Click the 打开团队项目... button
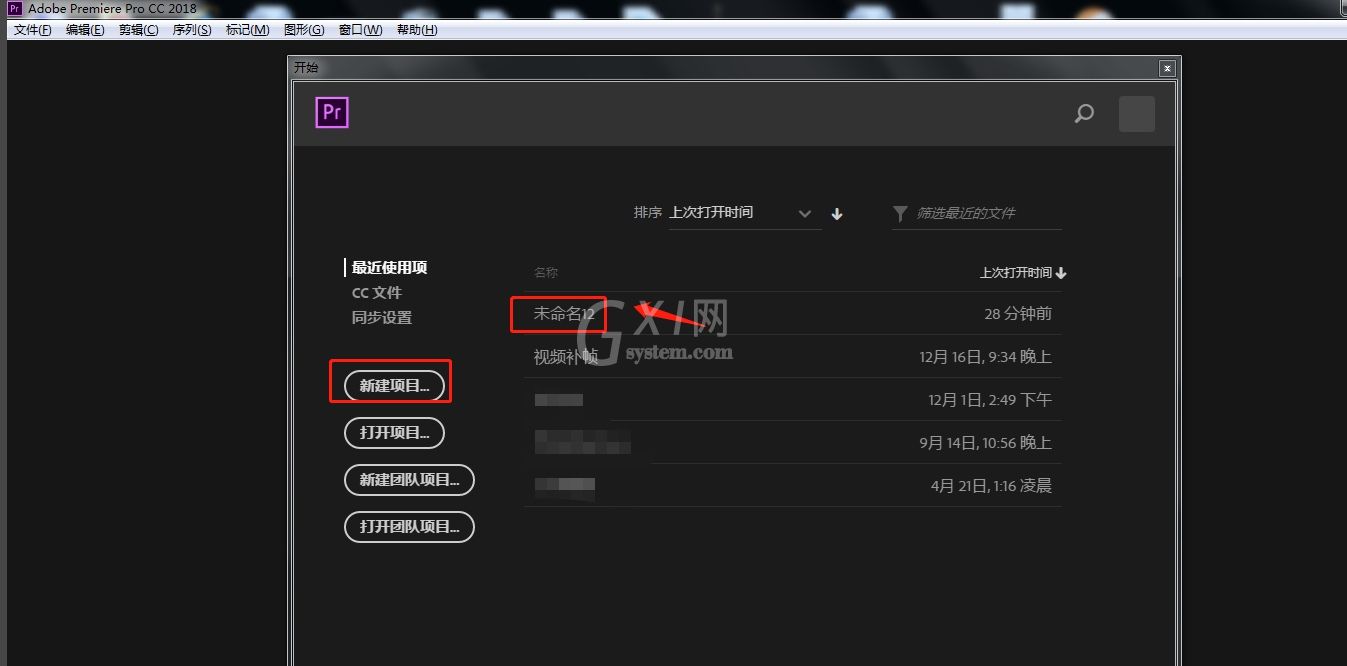This screenshot has height=666, width=1347. 409,527
